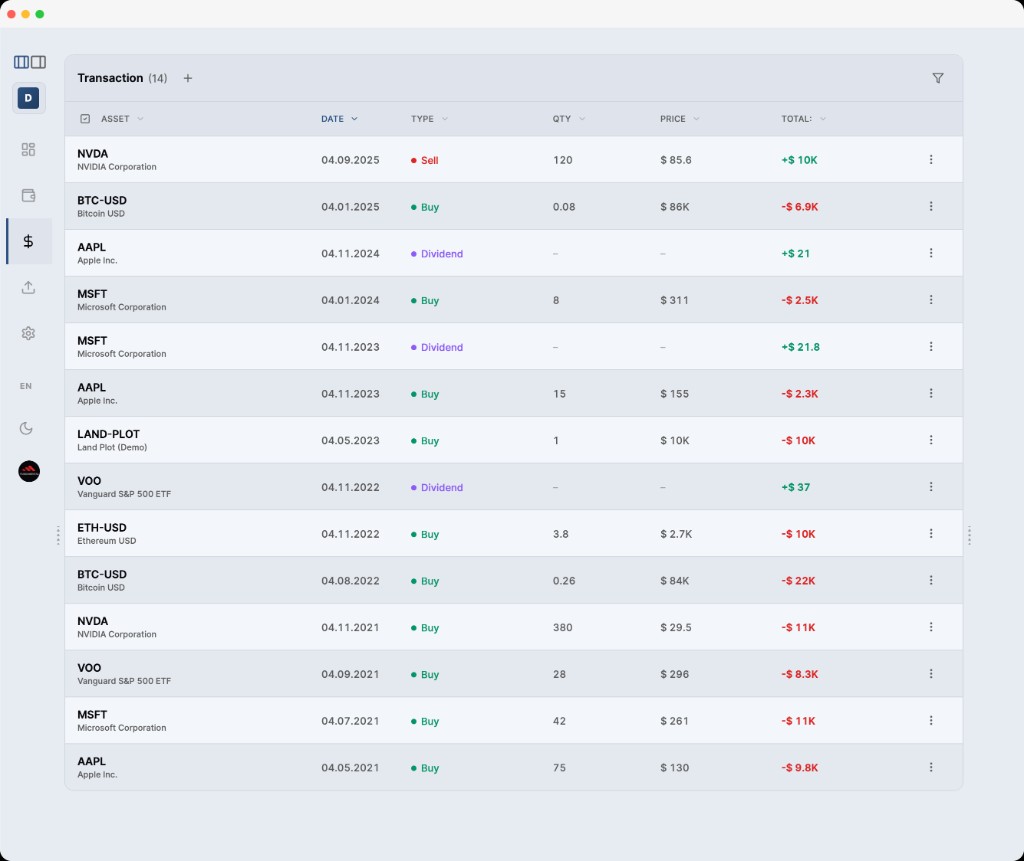Click the 'Sell' type label
The image size is (1024, 861).
(x=429, y=160)
